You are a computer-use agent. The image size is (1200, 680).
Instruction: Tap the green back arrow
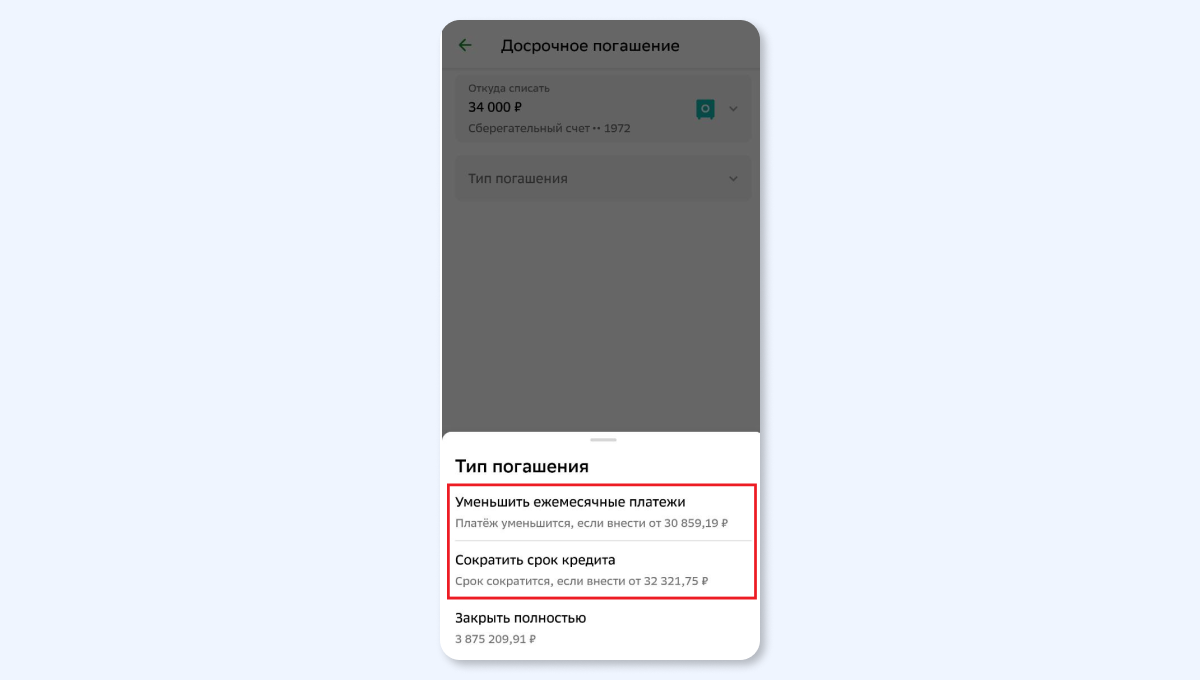click(x=465, y=46)
